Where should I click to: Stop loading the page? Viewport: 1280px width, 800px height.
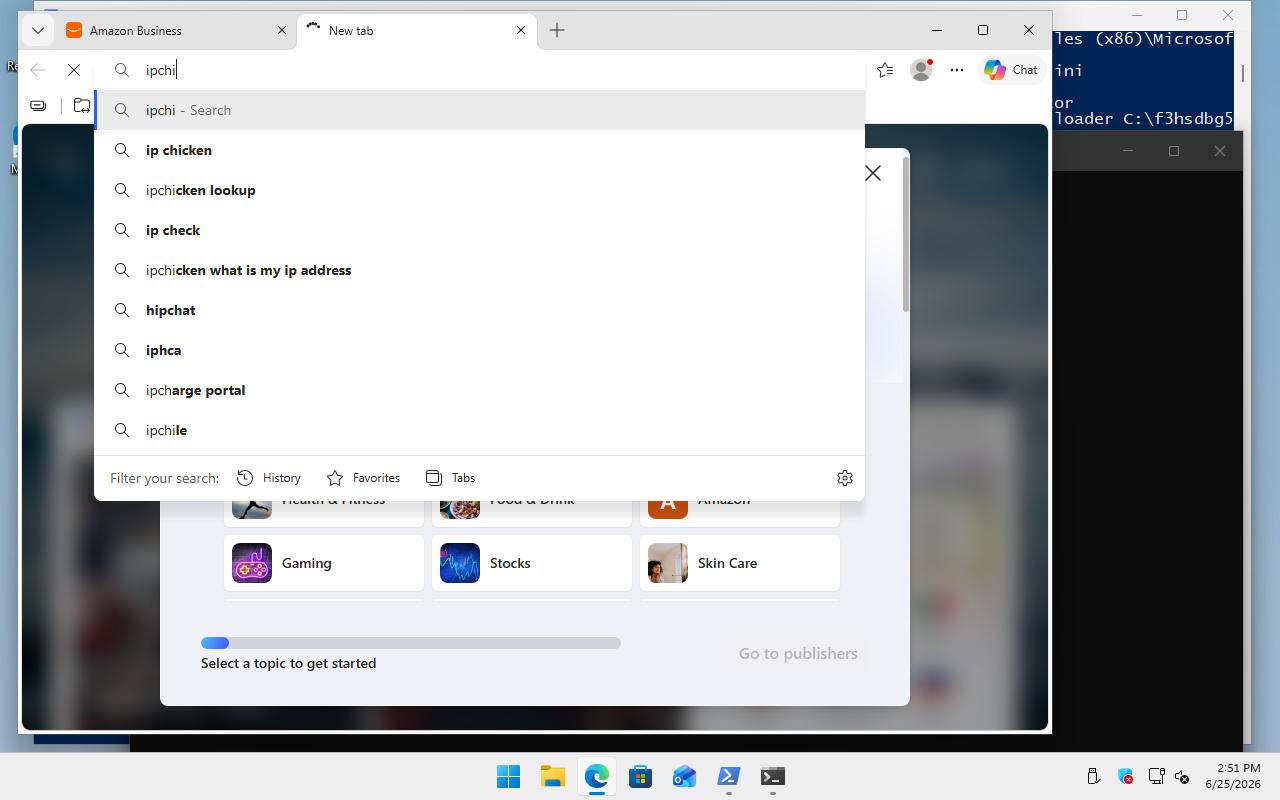(74, 70)
